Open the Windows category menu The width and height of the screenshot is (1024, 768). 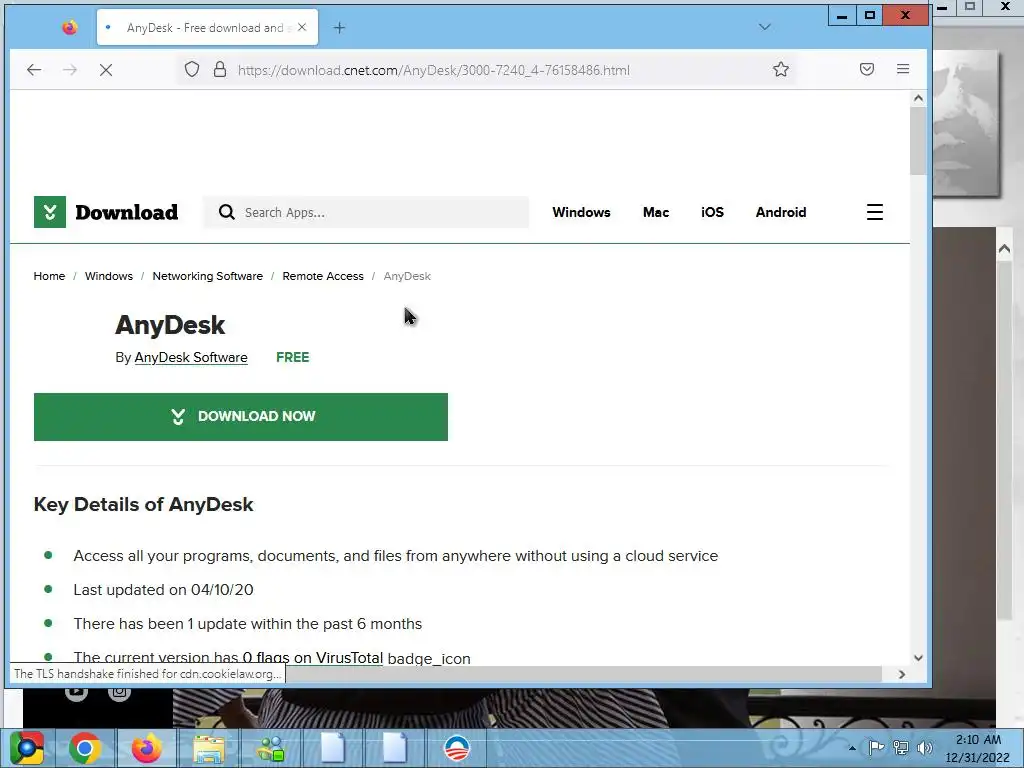(581, 212)
